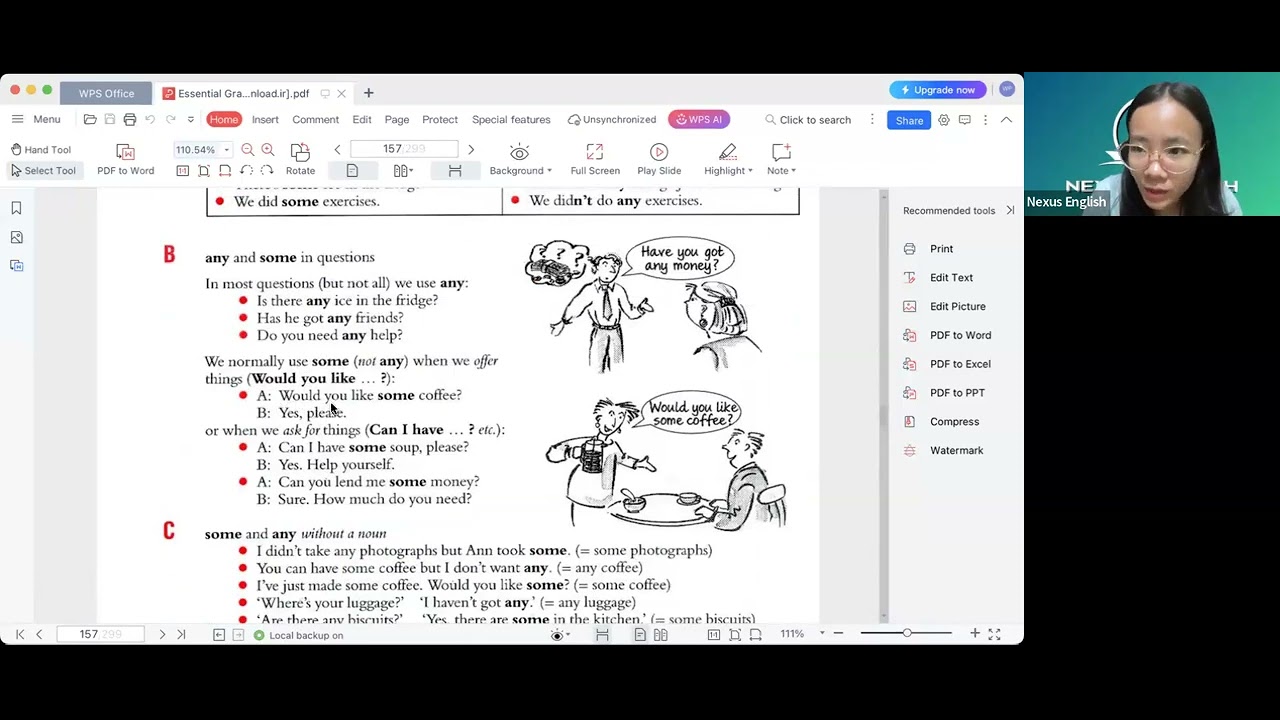Click the fit width icon in toolbar
Screen dimensions: 1280x720
point(225,171)
